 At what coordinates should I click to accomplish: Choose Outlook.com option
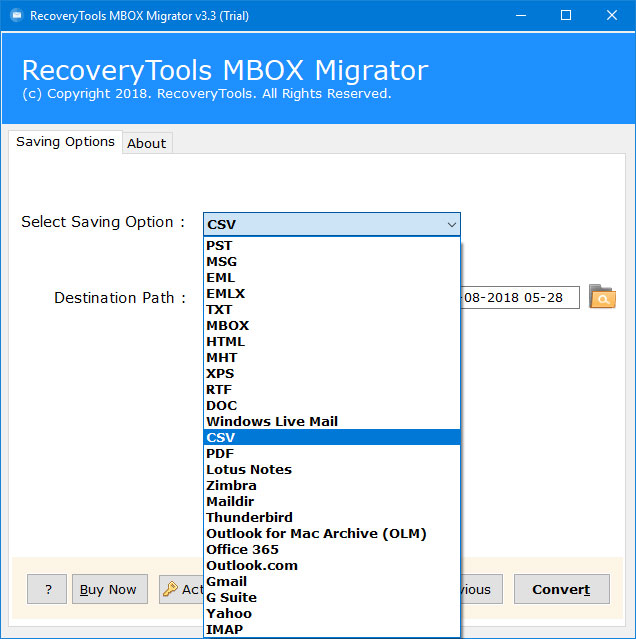(332, 565)
